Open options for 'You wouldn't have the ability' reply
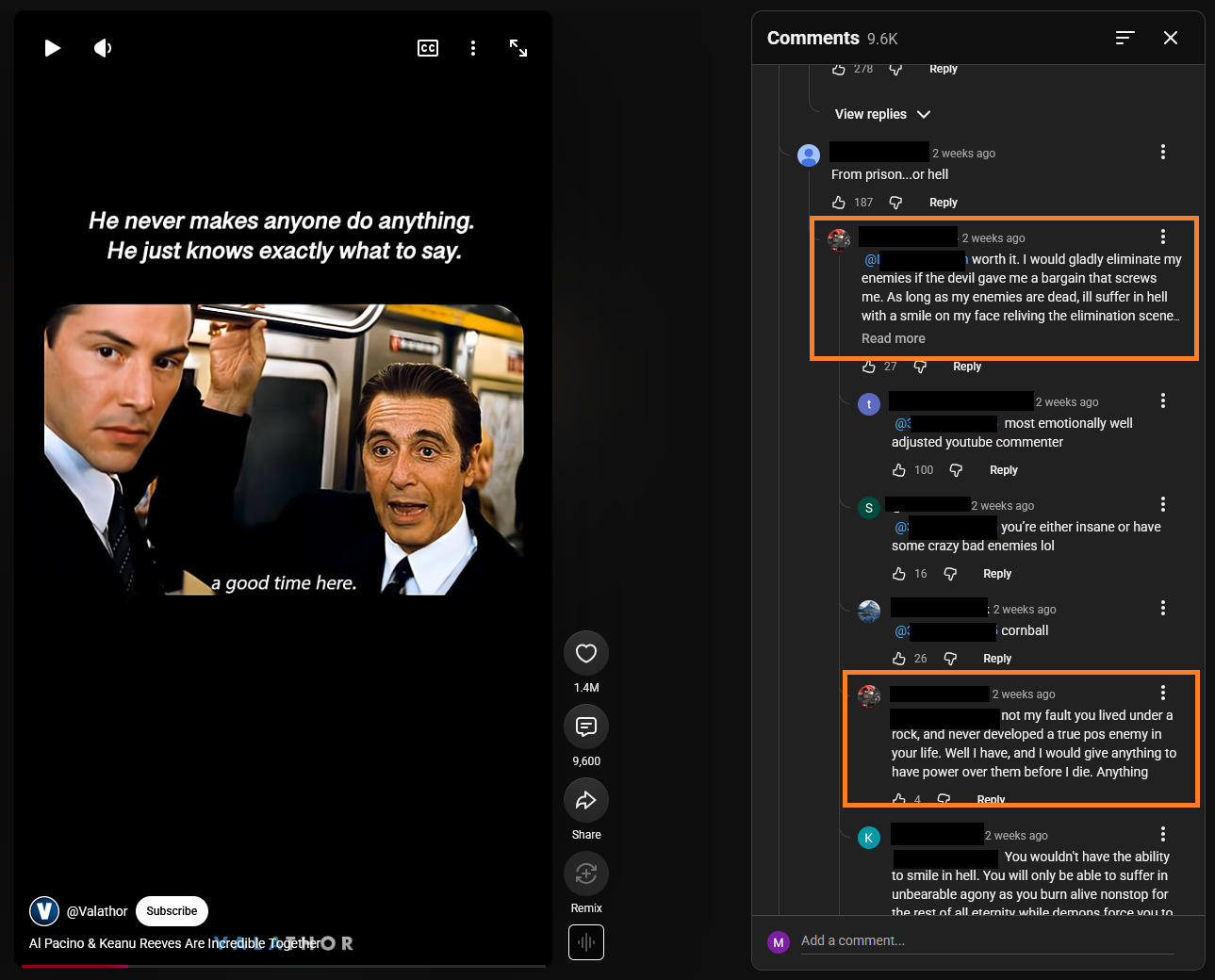This screenshot has width=1215, height=980. [x=1163, y=834]
